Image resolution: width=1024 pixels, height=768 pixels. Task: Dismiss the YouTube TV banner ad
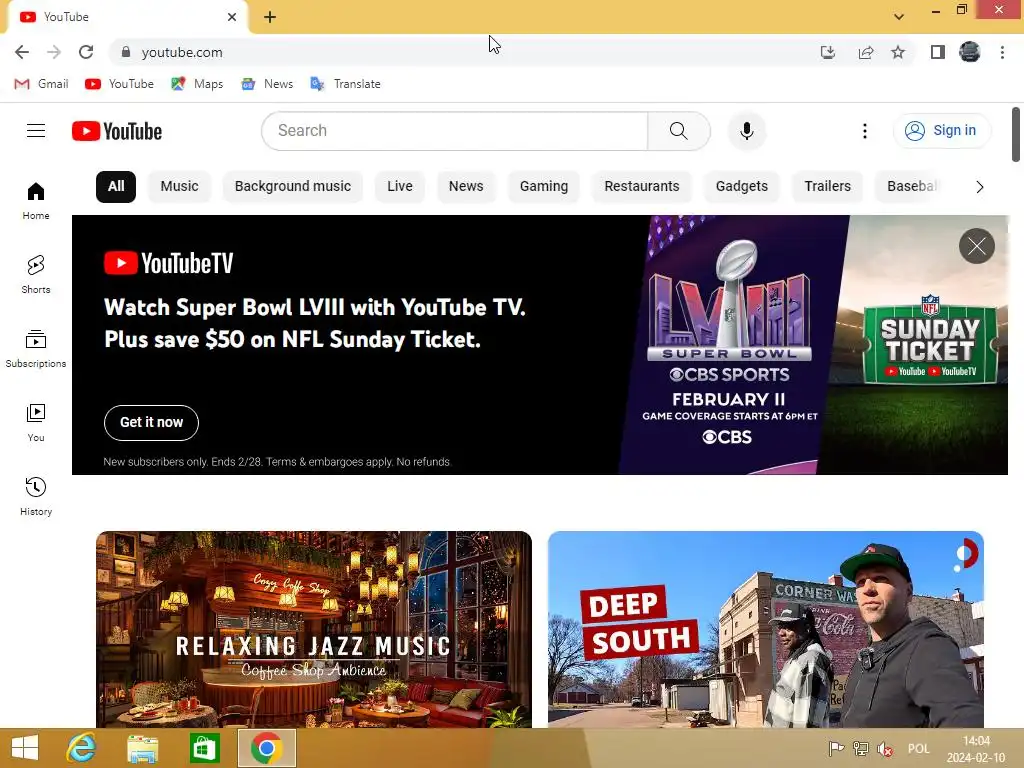[976, 246]
